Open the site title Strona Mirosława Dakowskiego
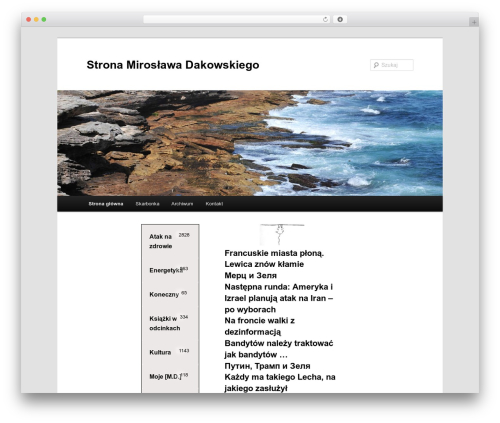The image size is (500, 423). [x=173, y=65]
